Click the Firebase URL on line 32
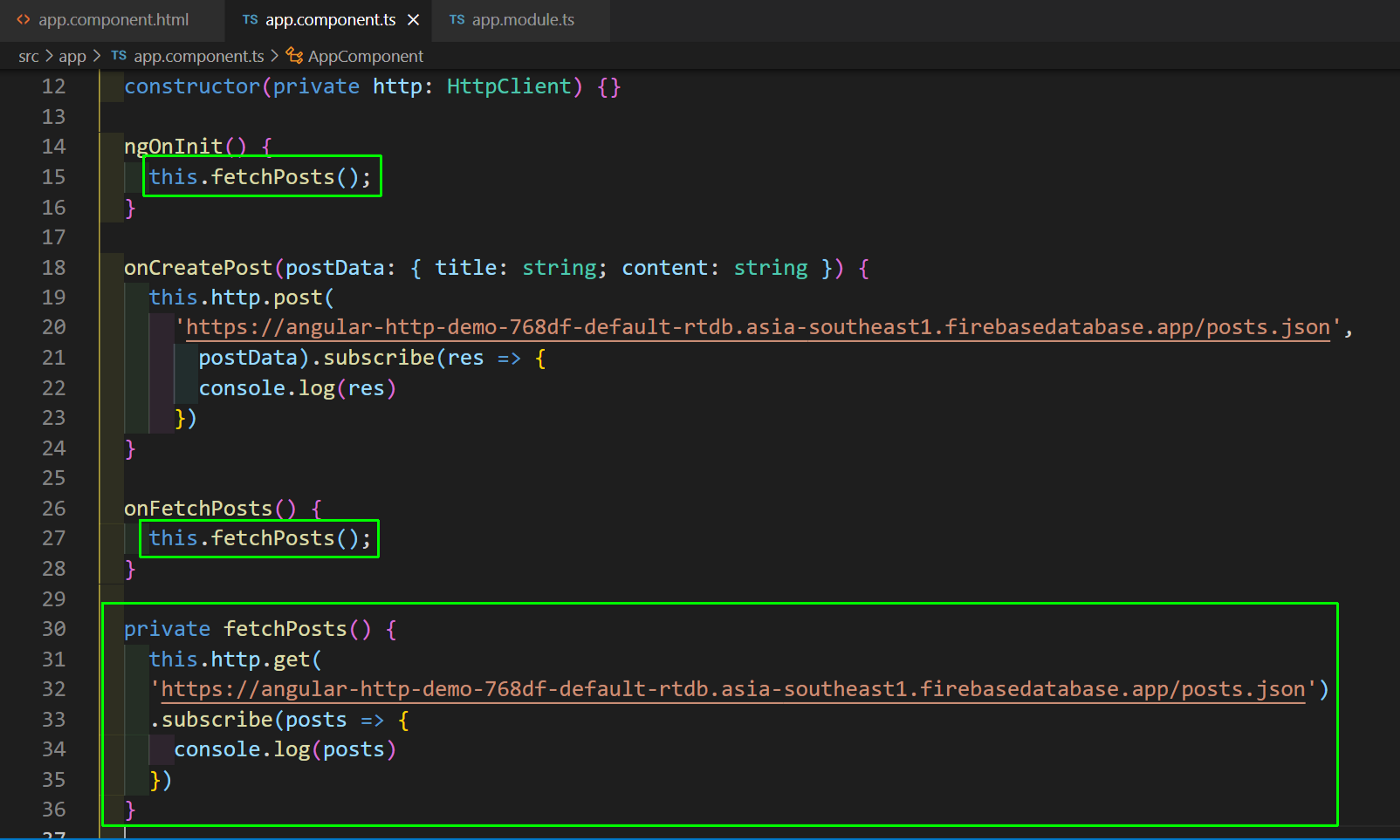1400x840 pixels. click(x=734, y=688)
